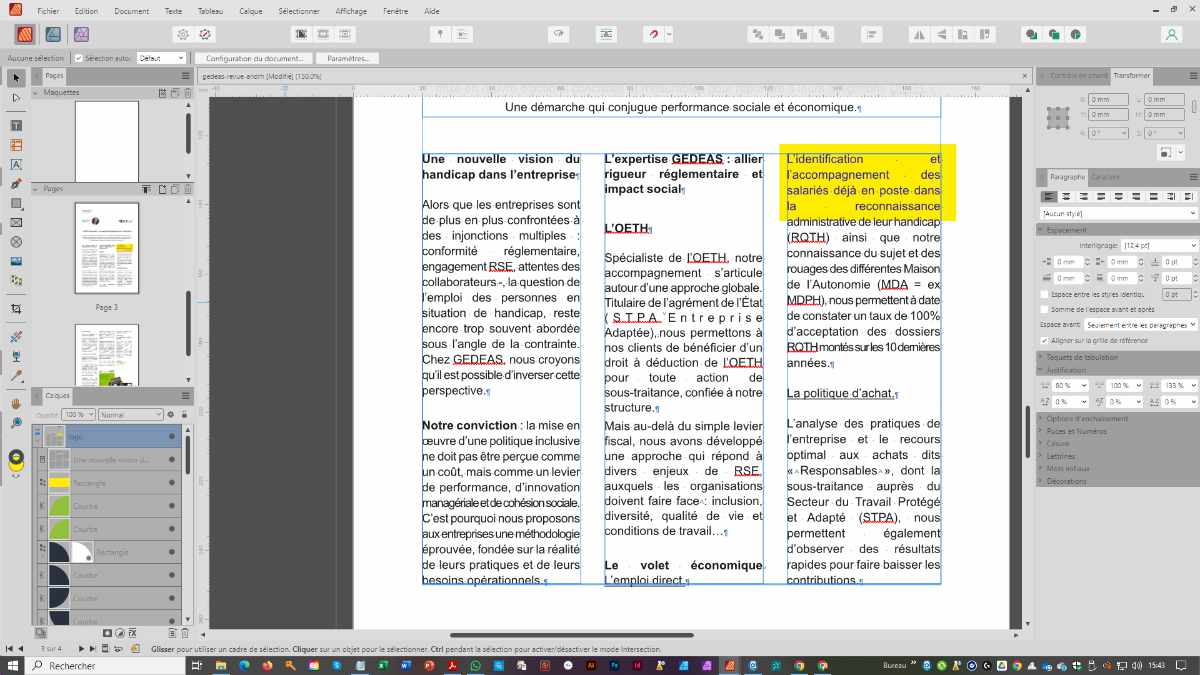Toggle the Sélection auto checkbox

tap(79, 58)
